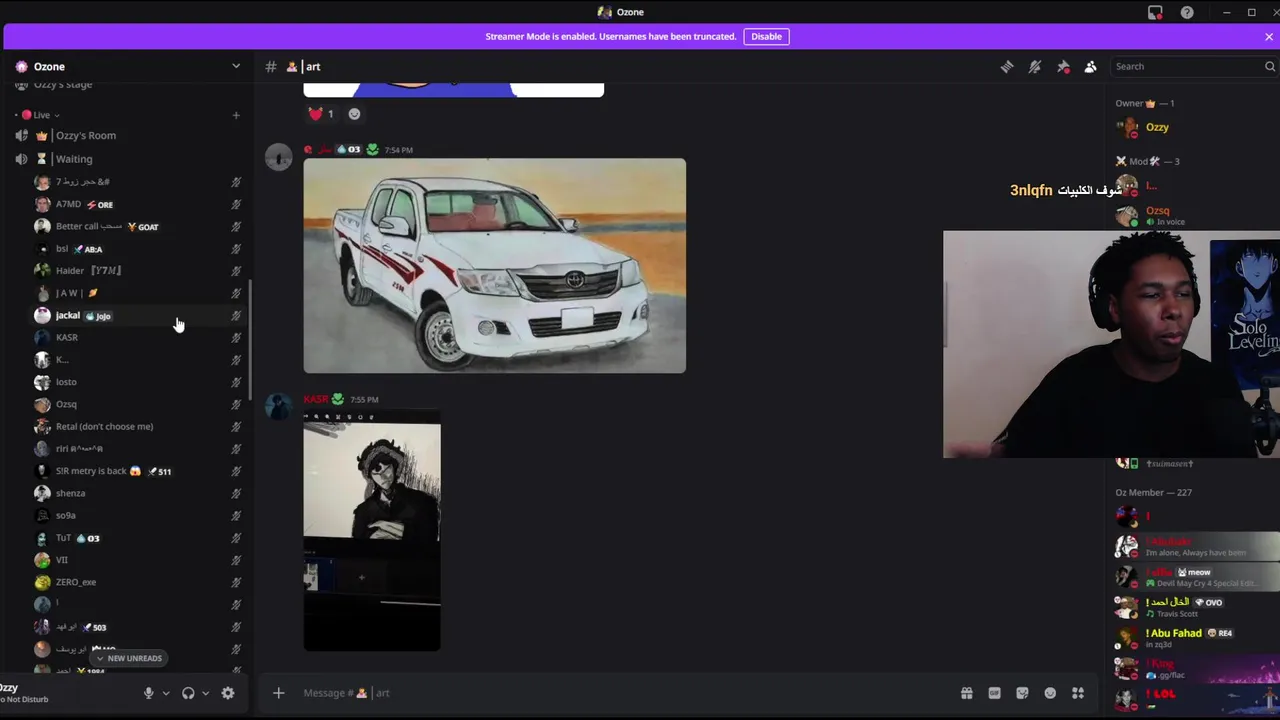Open the gift icon in message bar
The width and height of the screenshot is (1280, 720).
967,693
